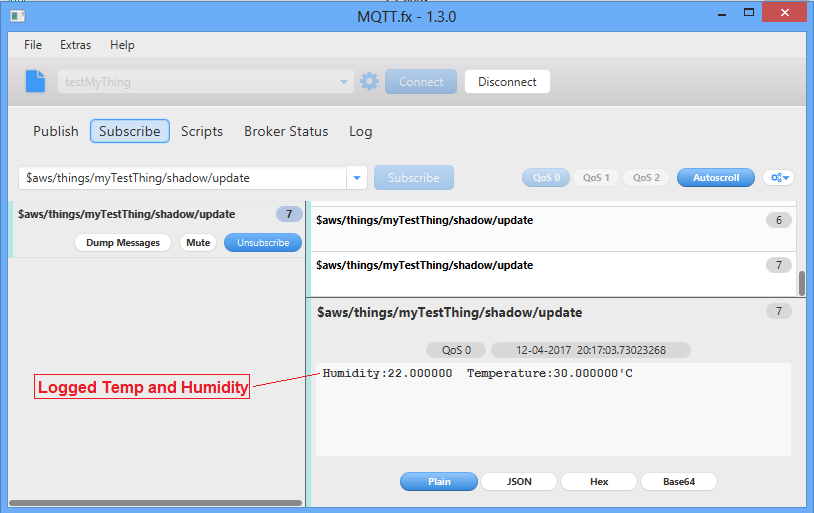Toggle the Autoscroll button
This screenshot has height=513, width=814.
pos(715,178)
